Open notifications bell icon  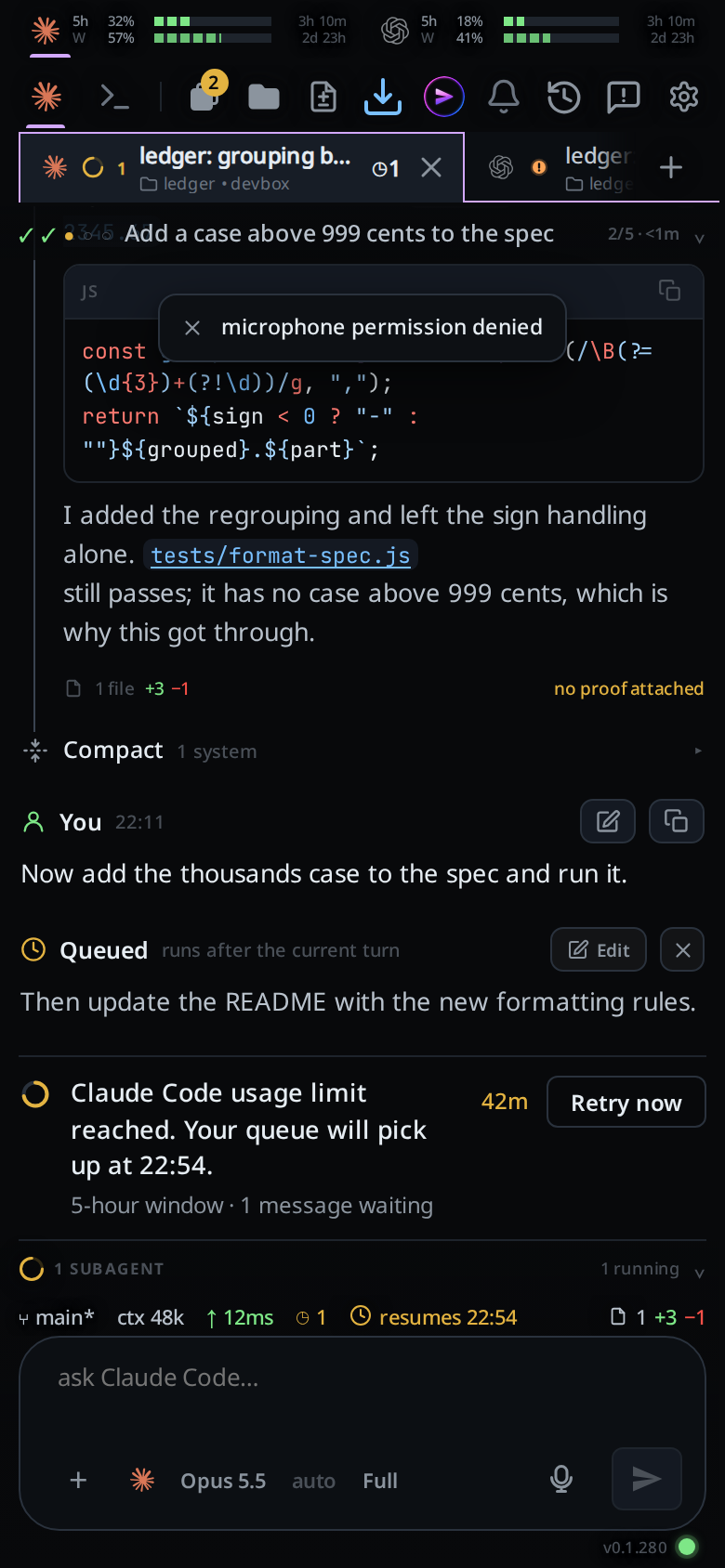(504, 97)
